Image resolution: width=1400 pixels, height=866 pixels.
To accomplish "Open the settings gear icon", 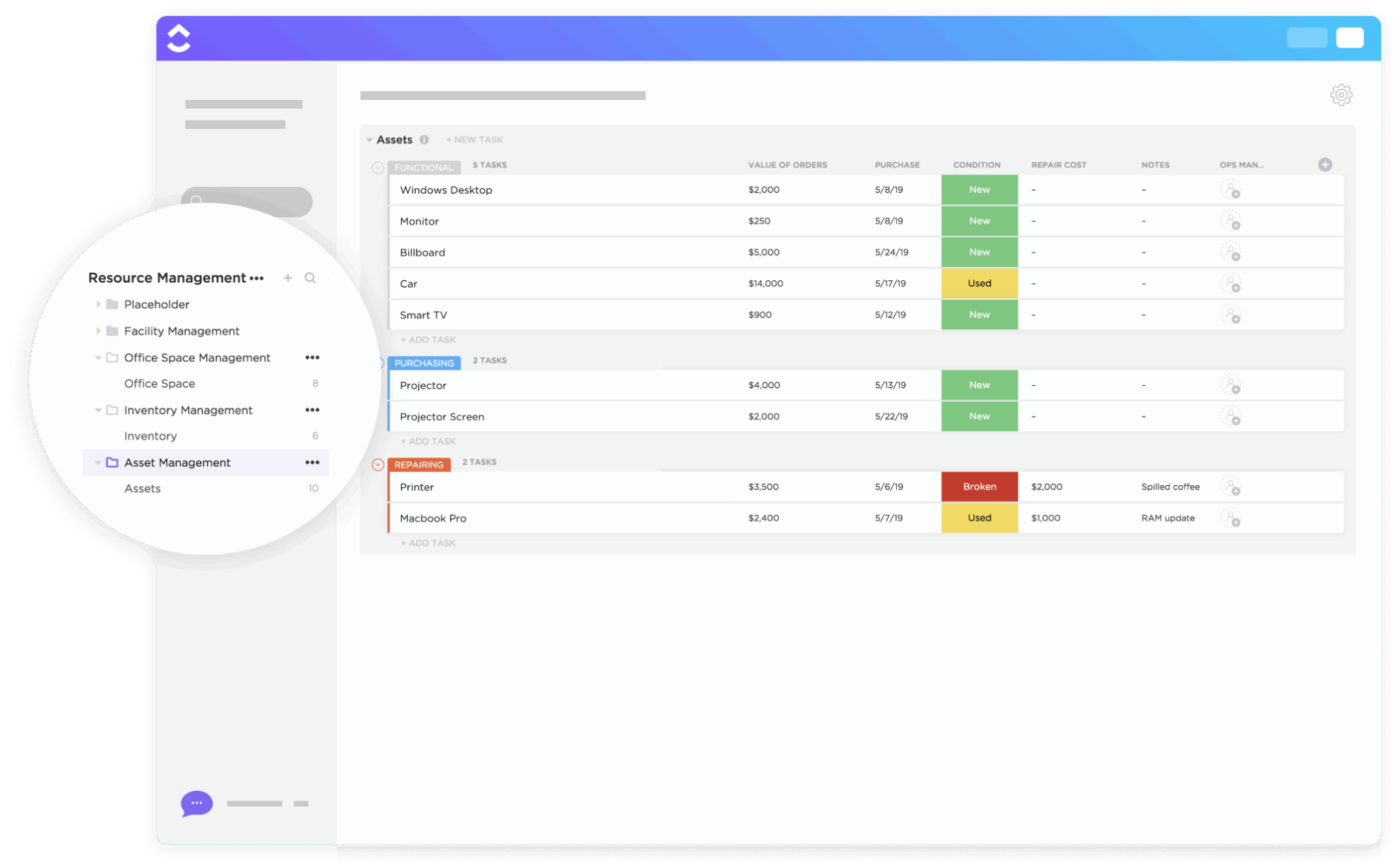I will tap(1341, 95).
